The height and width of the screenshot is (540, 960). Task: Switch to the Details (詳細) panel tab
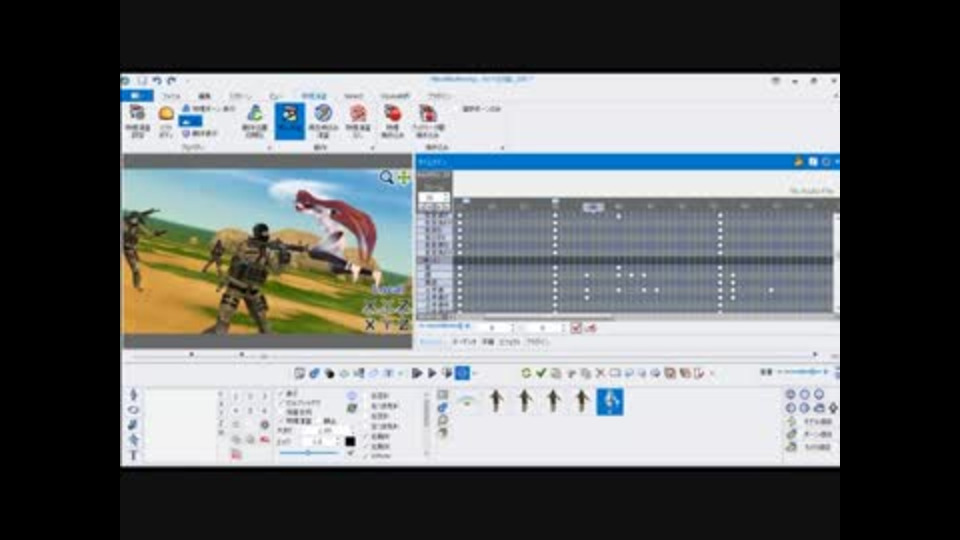(488, 342)
